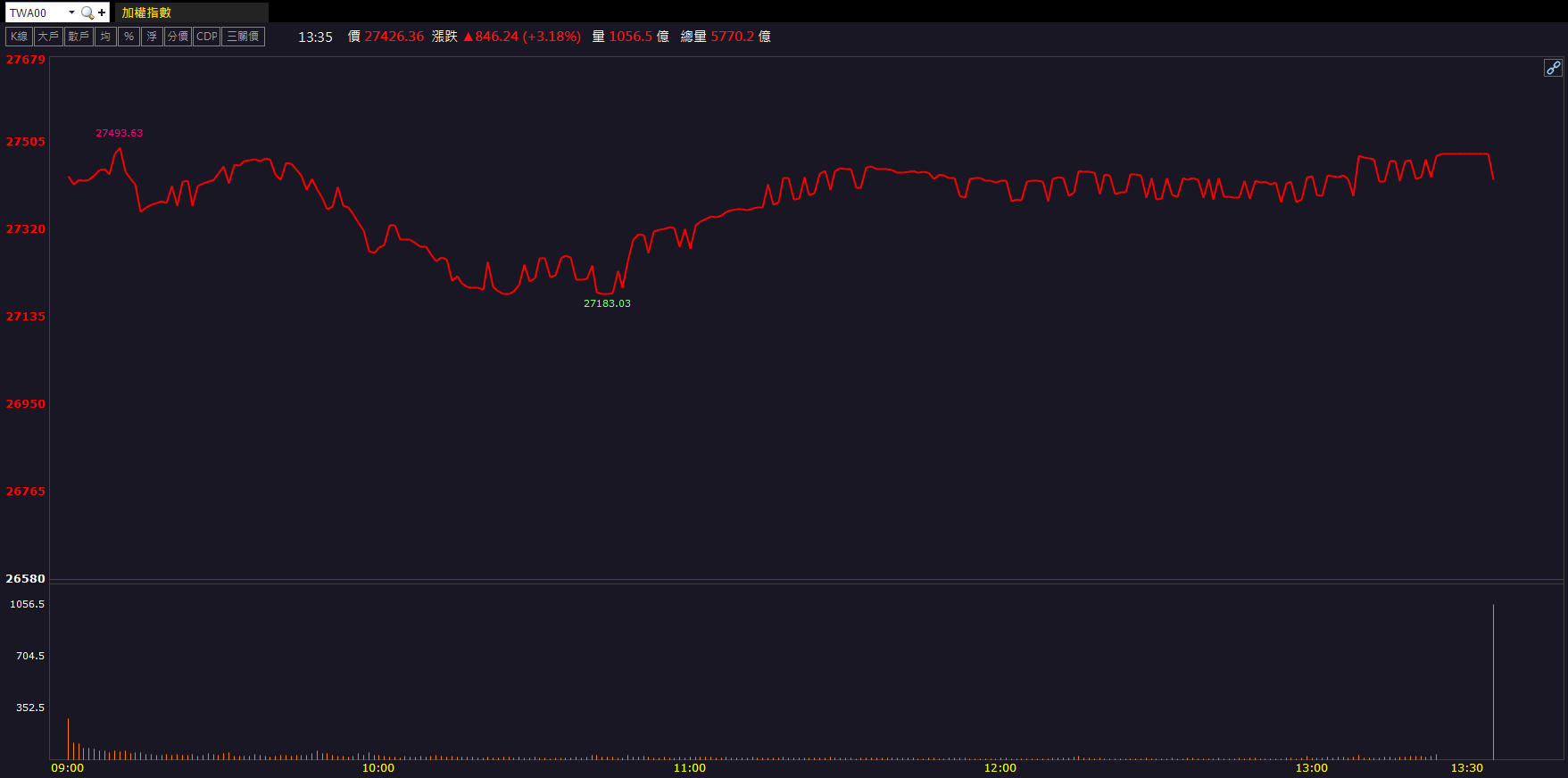The width and height of the screenshot is (1568, 778).
Task: Click the magnifier search icon
Action: [x=87, y=12]
